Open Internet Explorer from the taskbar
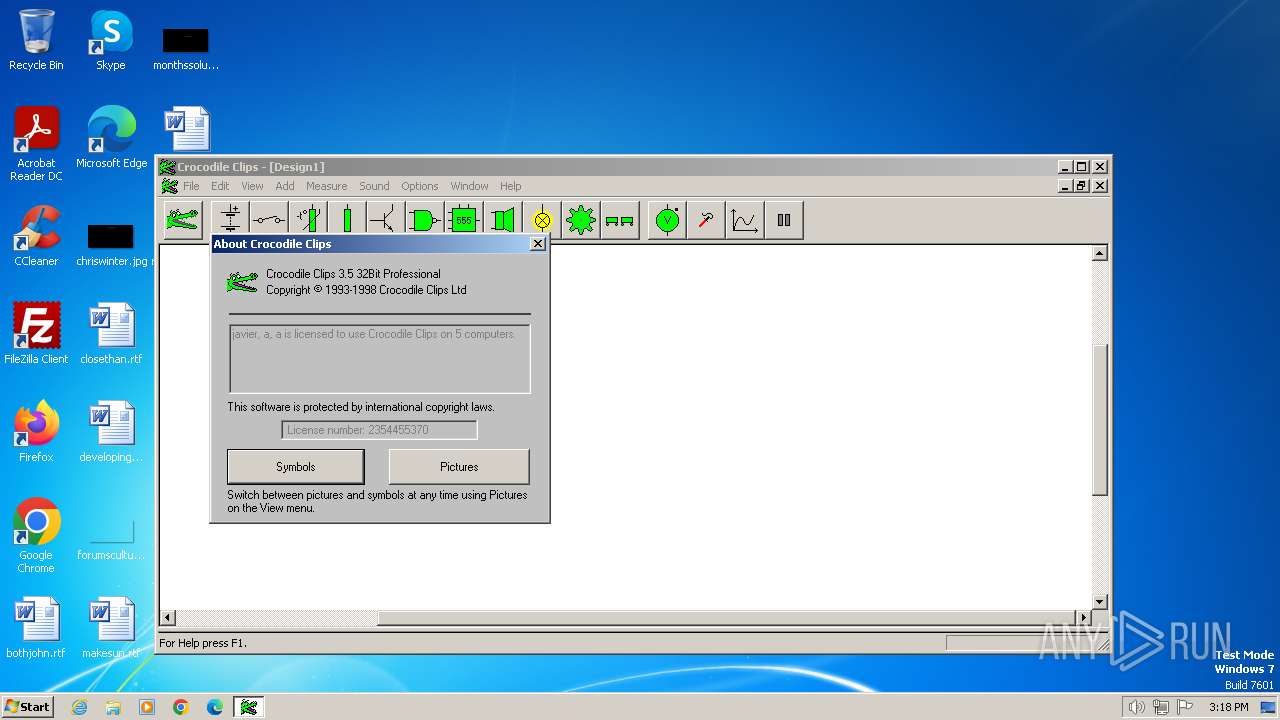Viewport: 1280px width, 720px height. (79, 707)
